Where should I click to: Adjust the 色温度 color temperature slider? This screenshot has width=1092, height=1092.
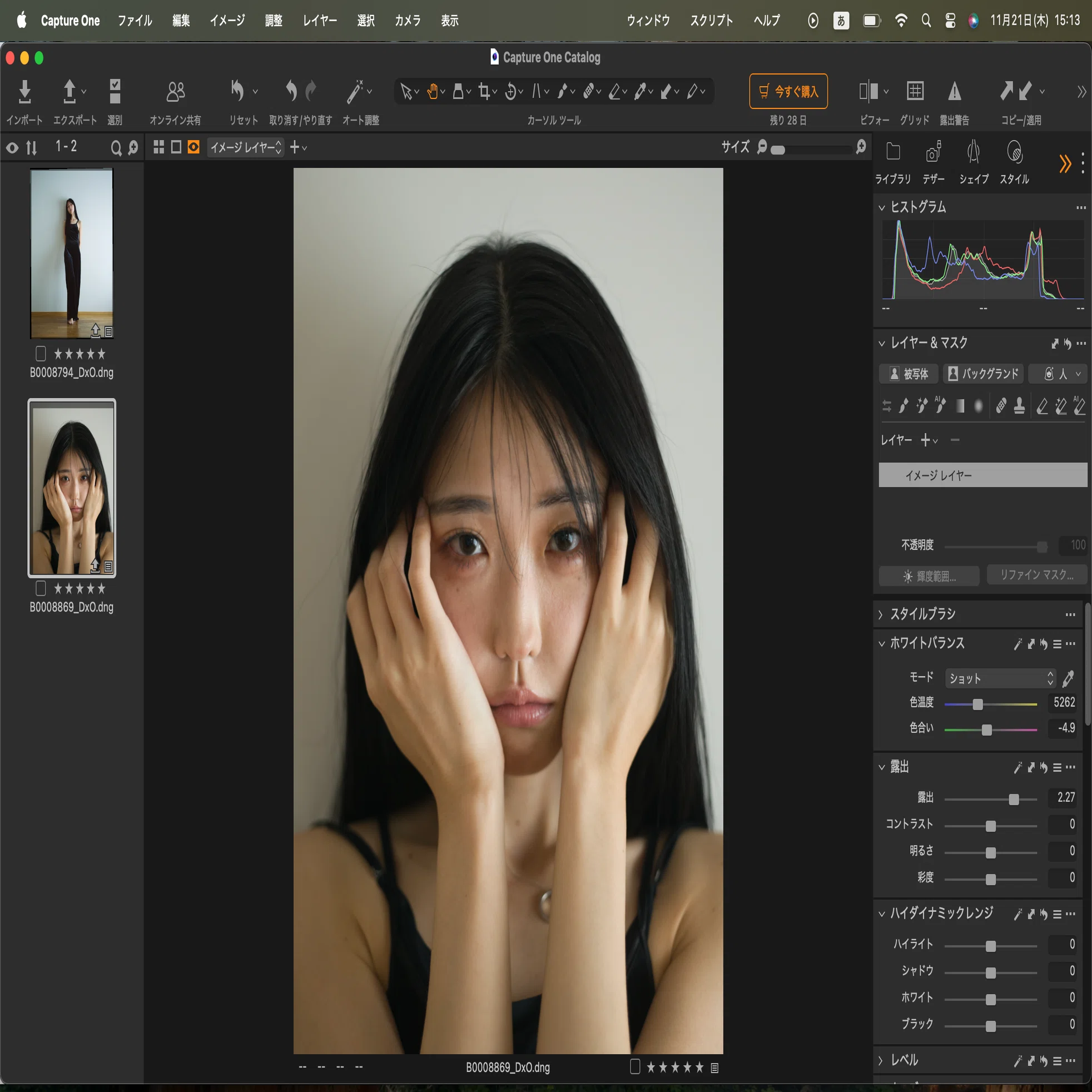click(x=978, y=704)
